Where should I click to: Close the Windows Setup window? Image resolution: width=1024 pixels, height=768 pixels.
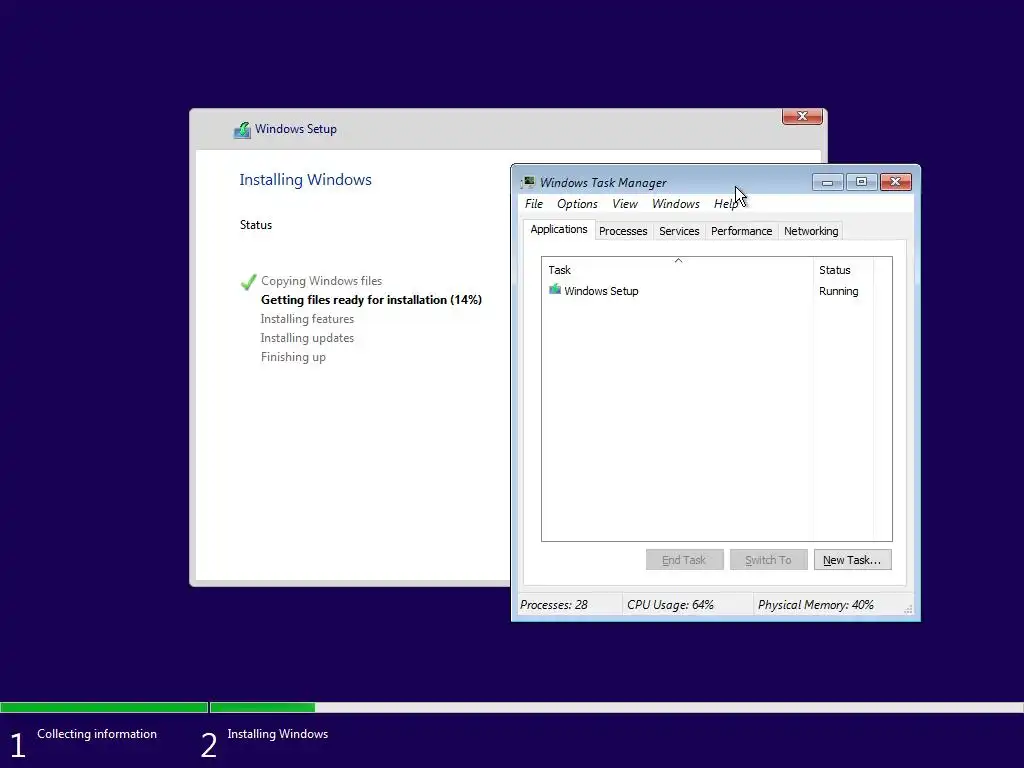pos(802,116)
